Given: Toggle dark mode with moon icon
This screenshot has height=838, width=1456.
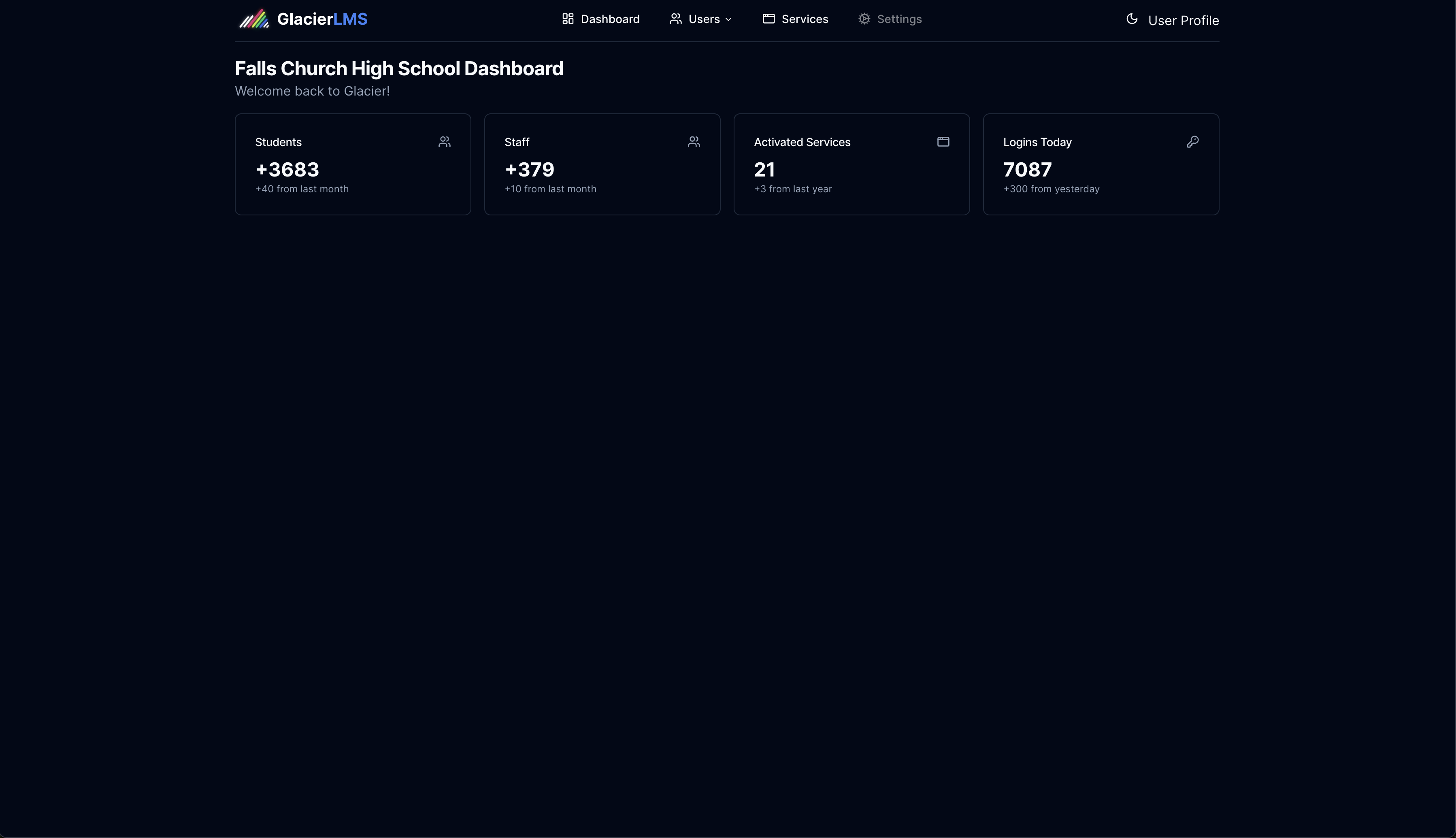Looking at the screenshot, I should [x=1131, y=19].
